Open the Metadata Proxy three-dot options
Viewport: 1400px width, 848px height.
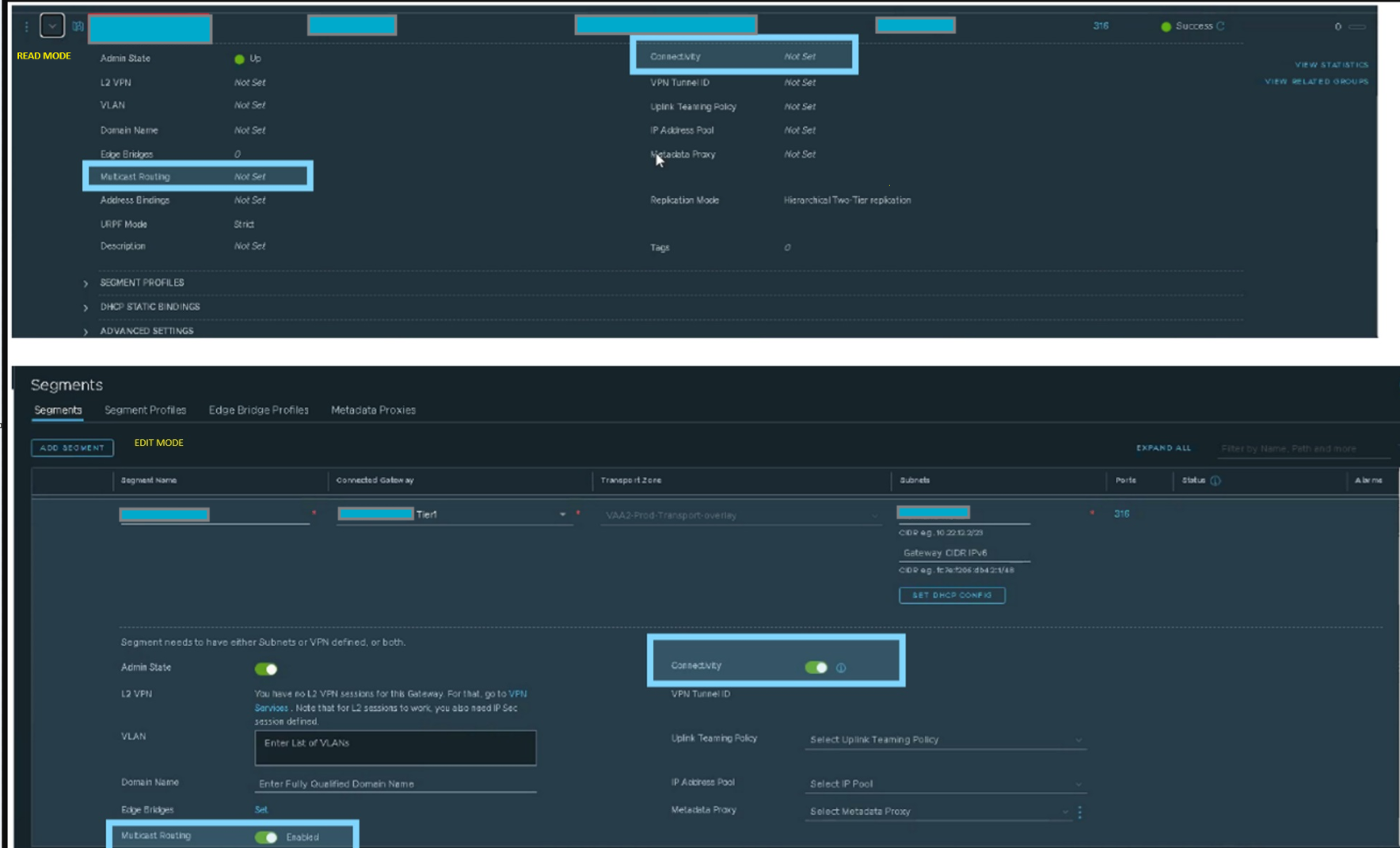pyautogui.click(x=1080, y=812)
